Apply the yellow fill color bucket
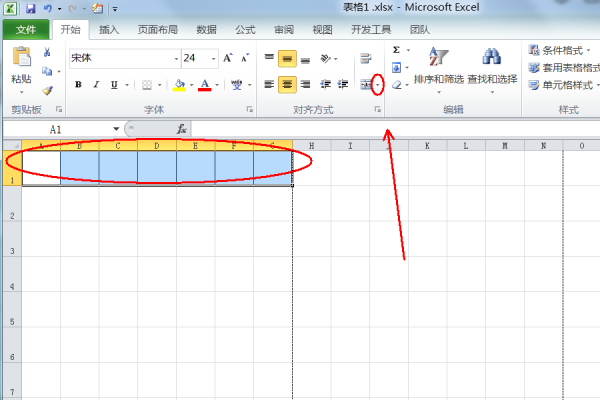Image resolution: width=600 pixels, height=400 pixels. [x=179, y=85]
